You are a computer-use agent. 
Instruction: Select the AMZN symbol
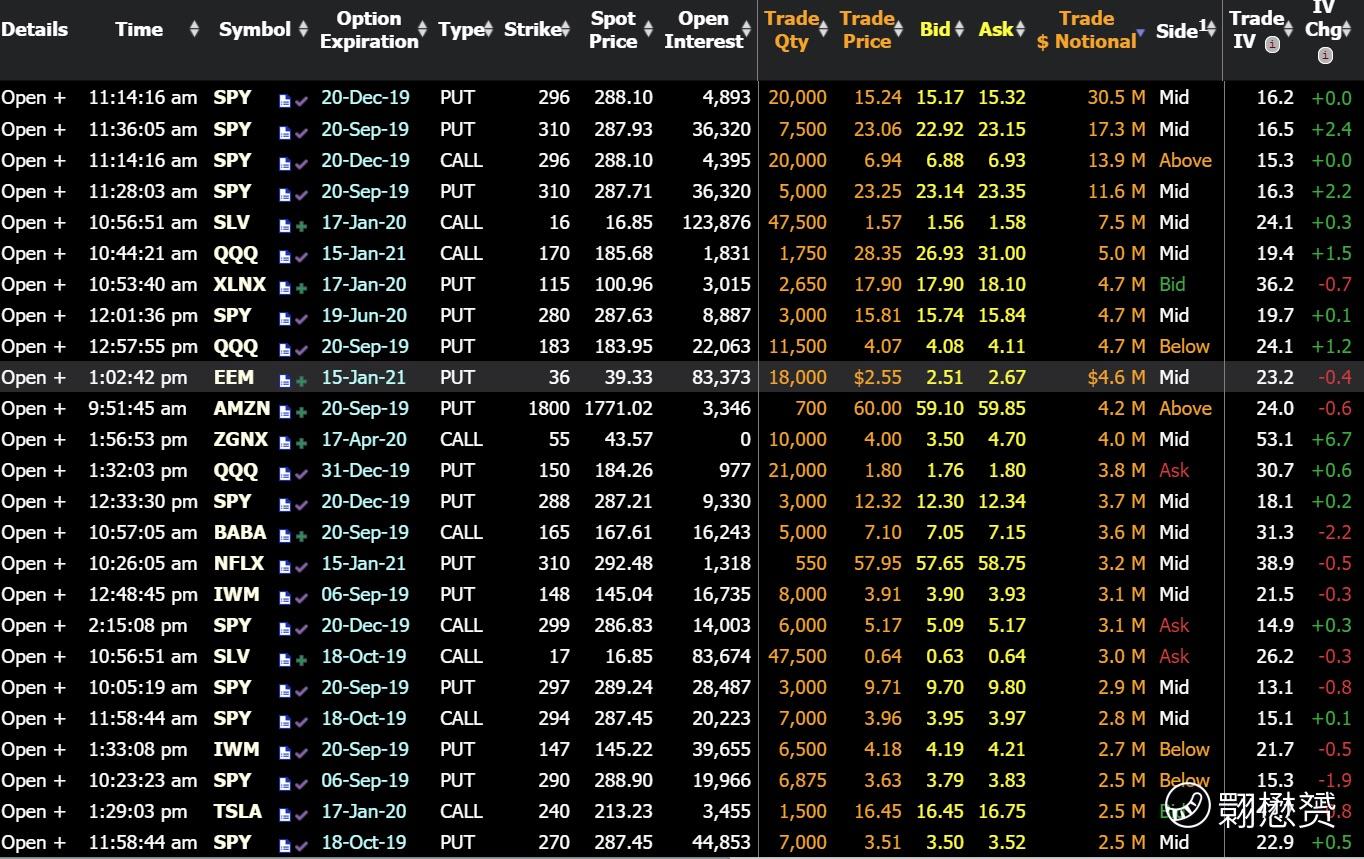tap(242, 408)
